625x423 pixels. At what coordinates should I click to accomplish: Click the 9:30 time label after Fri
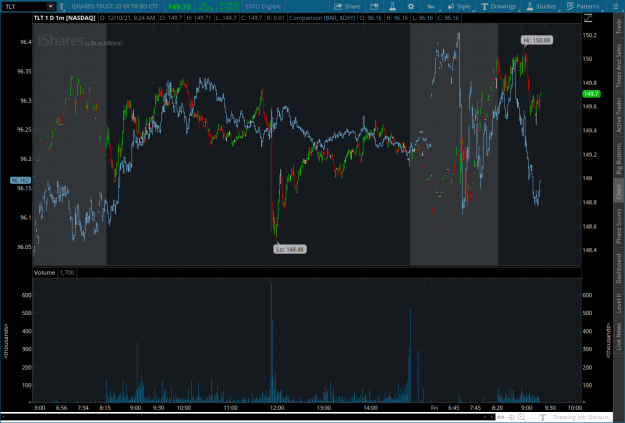(550, 408)
